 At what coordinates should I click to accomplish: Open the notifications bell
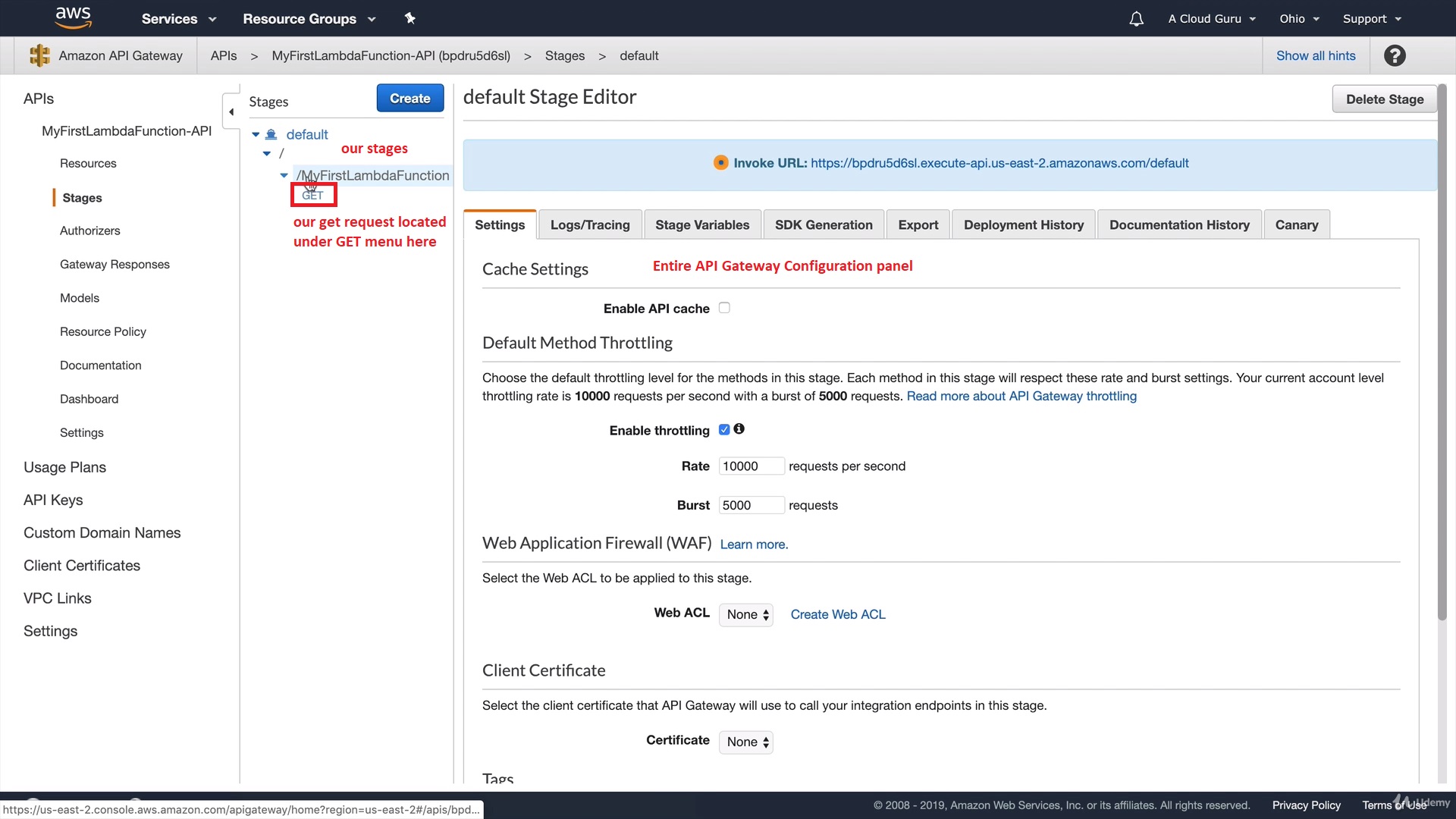point(1136,19)
